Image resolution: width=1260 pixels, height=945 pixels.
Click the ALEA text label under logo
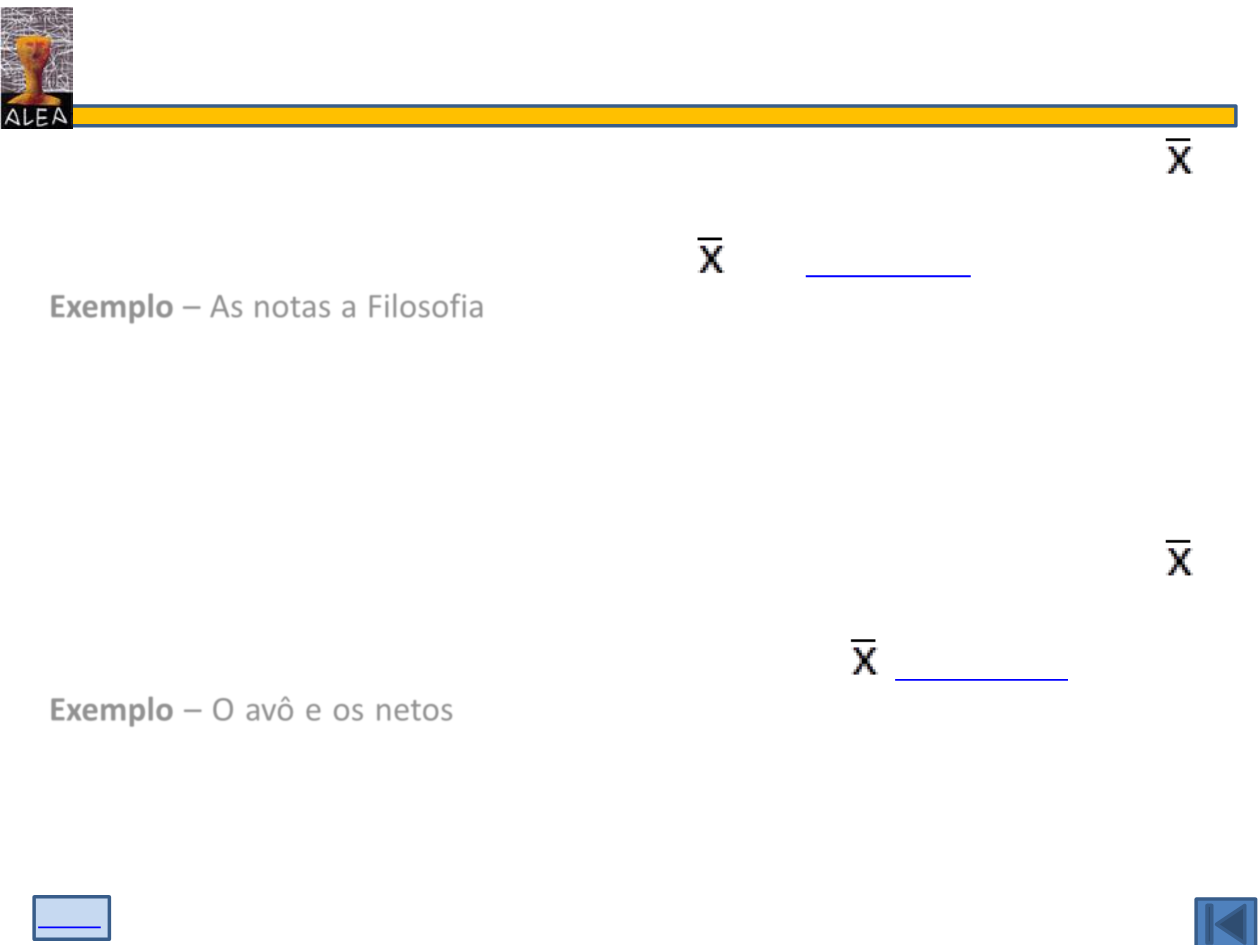(36, 117)
